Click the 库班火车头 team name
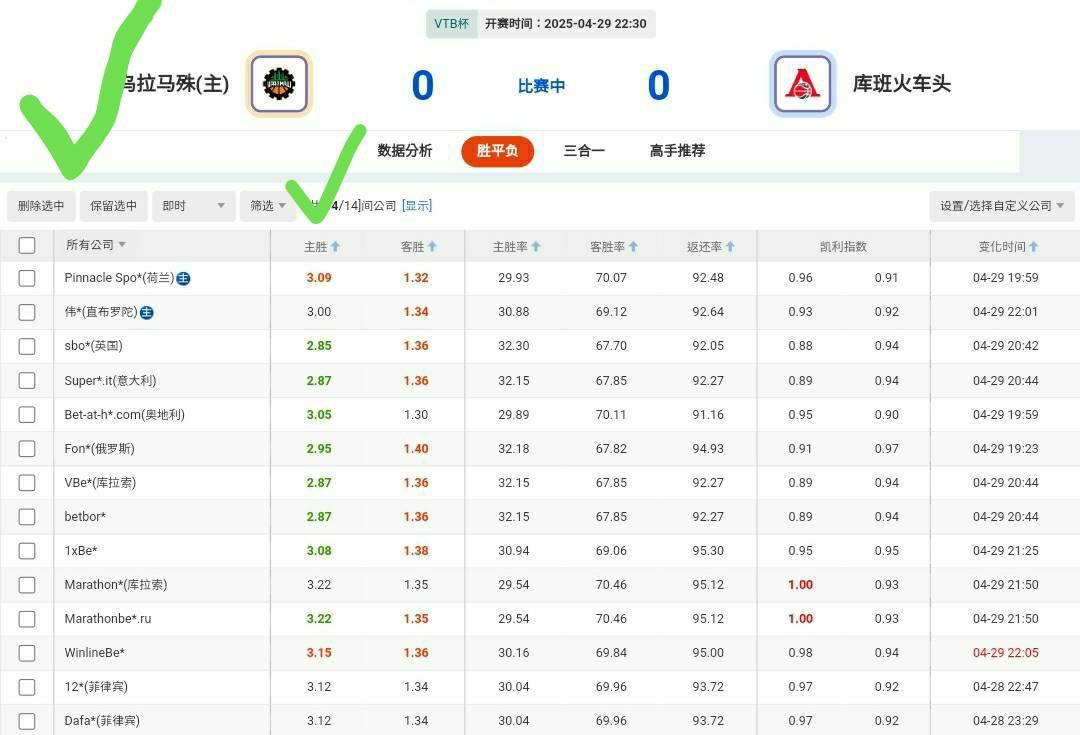Screen dimensions: 1080x735 pos(902,84)
